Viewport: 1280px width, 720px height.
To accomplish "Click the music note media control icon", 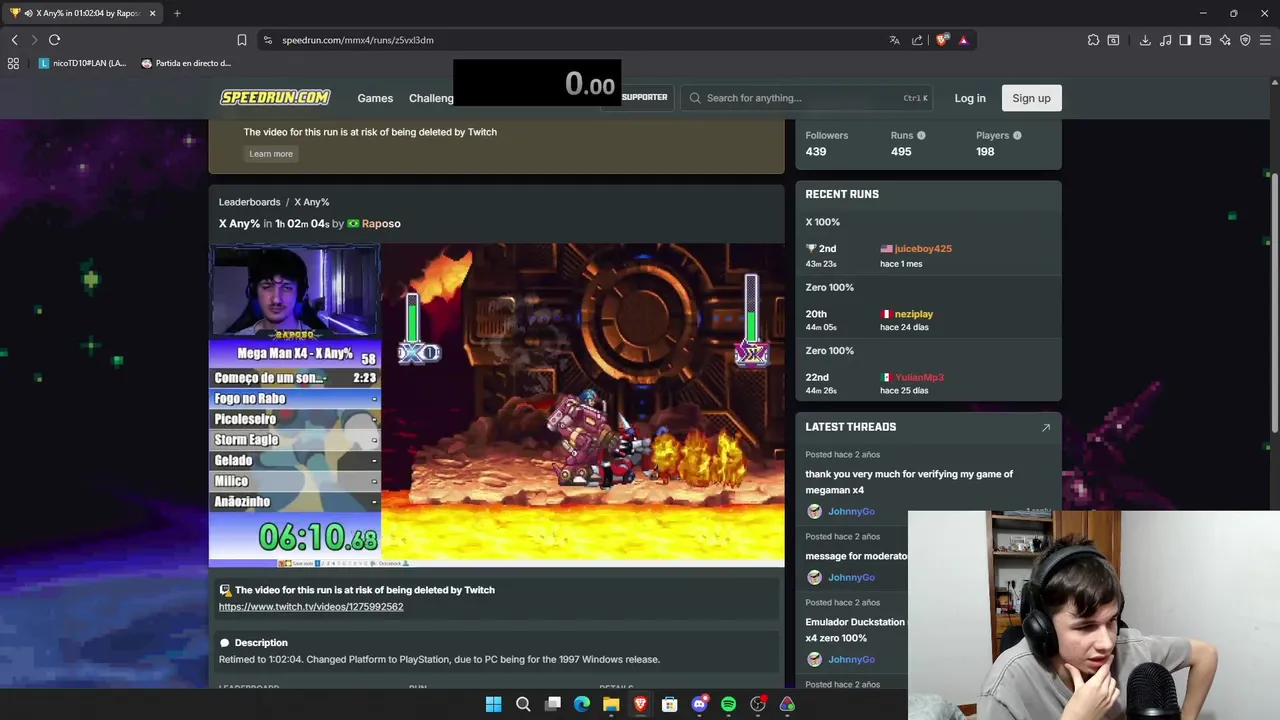I will tap(1165, 40).
